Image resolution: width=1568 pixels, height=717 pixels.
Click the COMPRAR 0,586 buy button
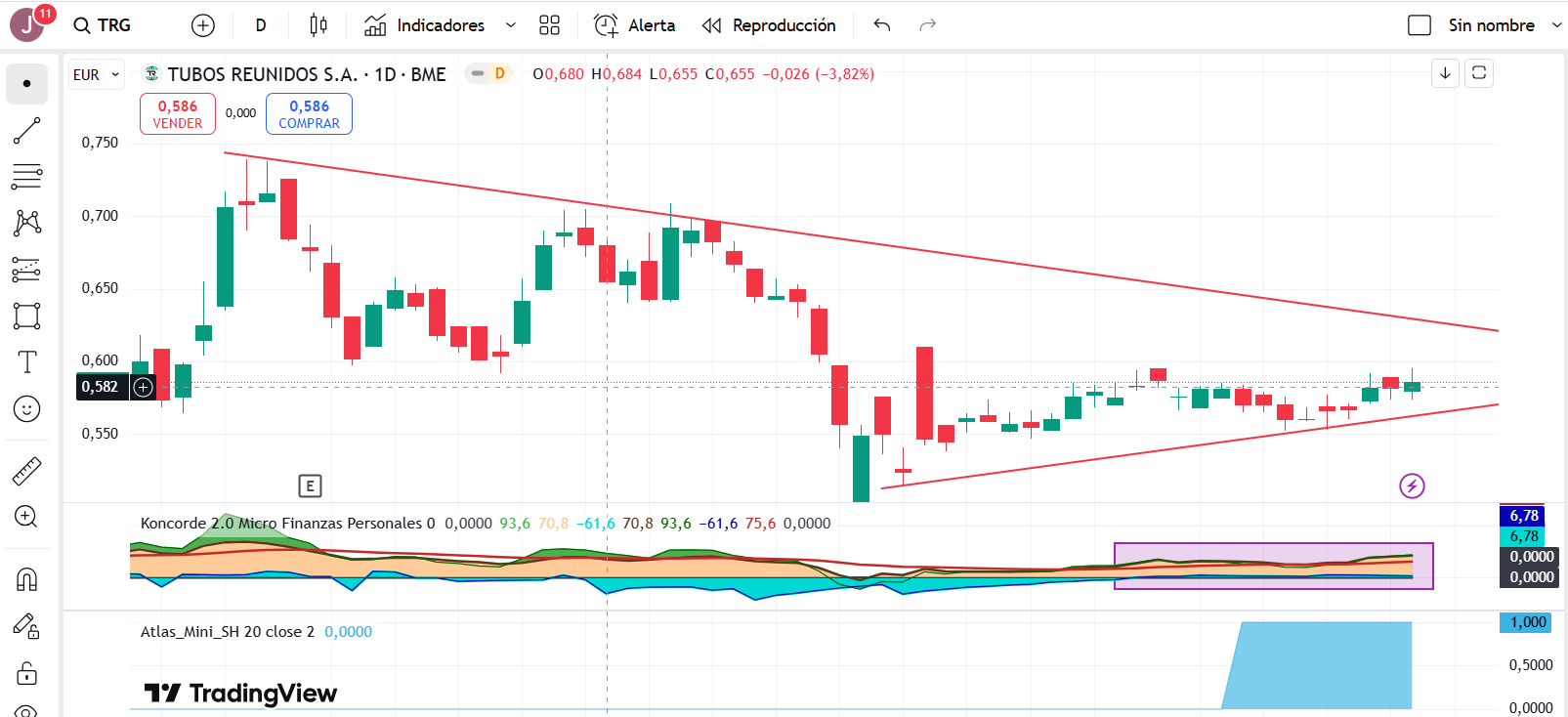[309, 114]
